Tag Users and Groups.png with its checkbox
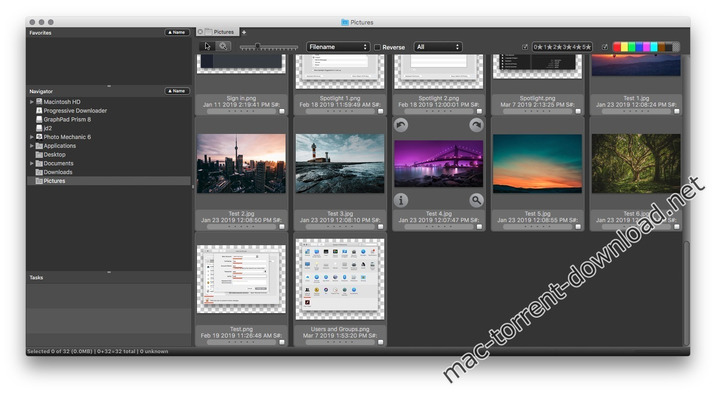 pos(380,342)
